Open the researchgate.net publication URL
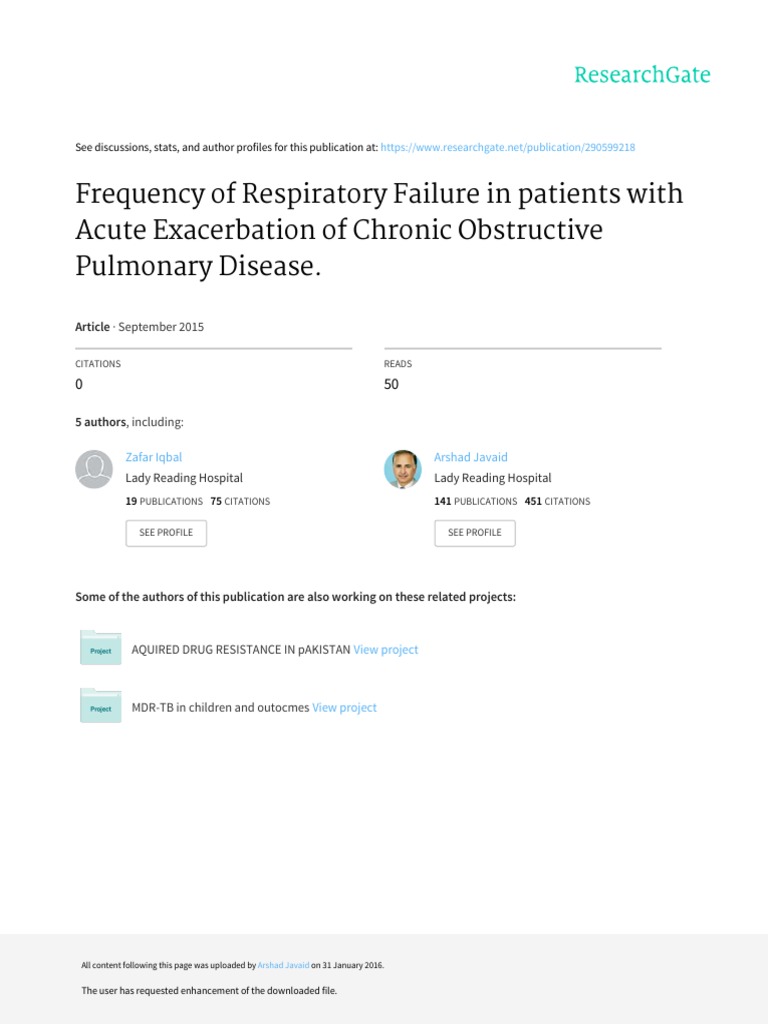Viewport: 768px width, 1024px height. pos(507,148)
